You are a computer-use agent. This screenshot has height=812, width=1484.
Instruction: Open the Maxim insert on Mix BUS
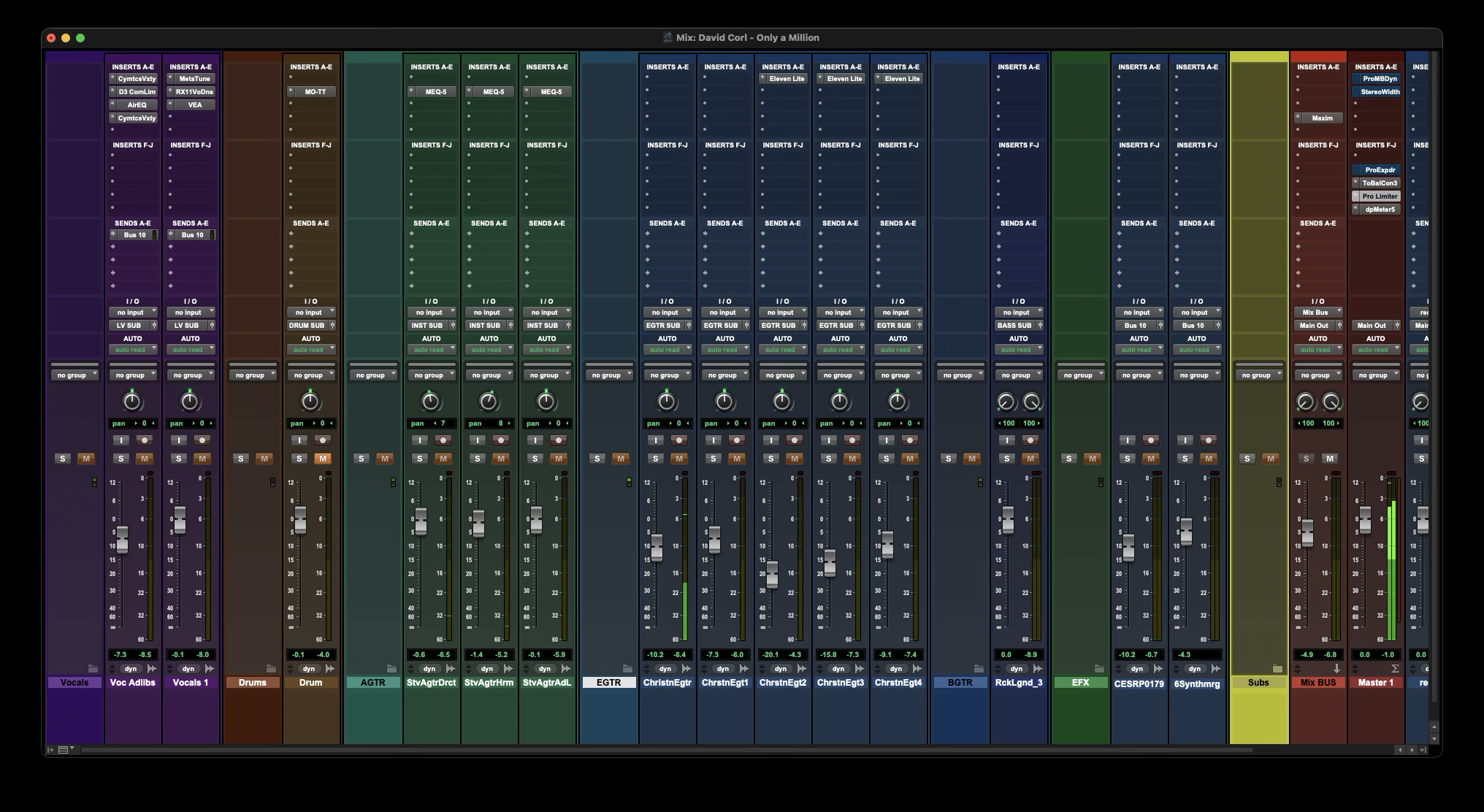click(1318, 118)
